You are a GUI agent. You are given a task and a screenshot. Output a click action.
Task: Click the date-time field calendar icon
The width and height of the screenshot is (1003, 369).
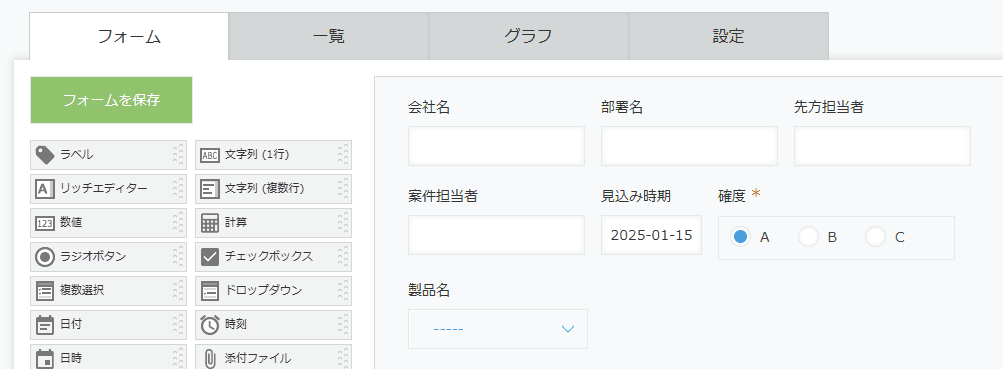pos(45,358)
